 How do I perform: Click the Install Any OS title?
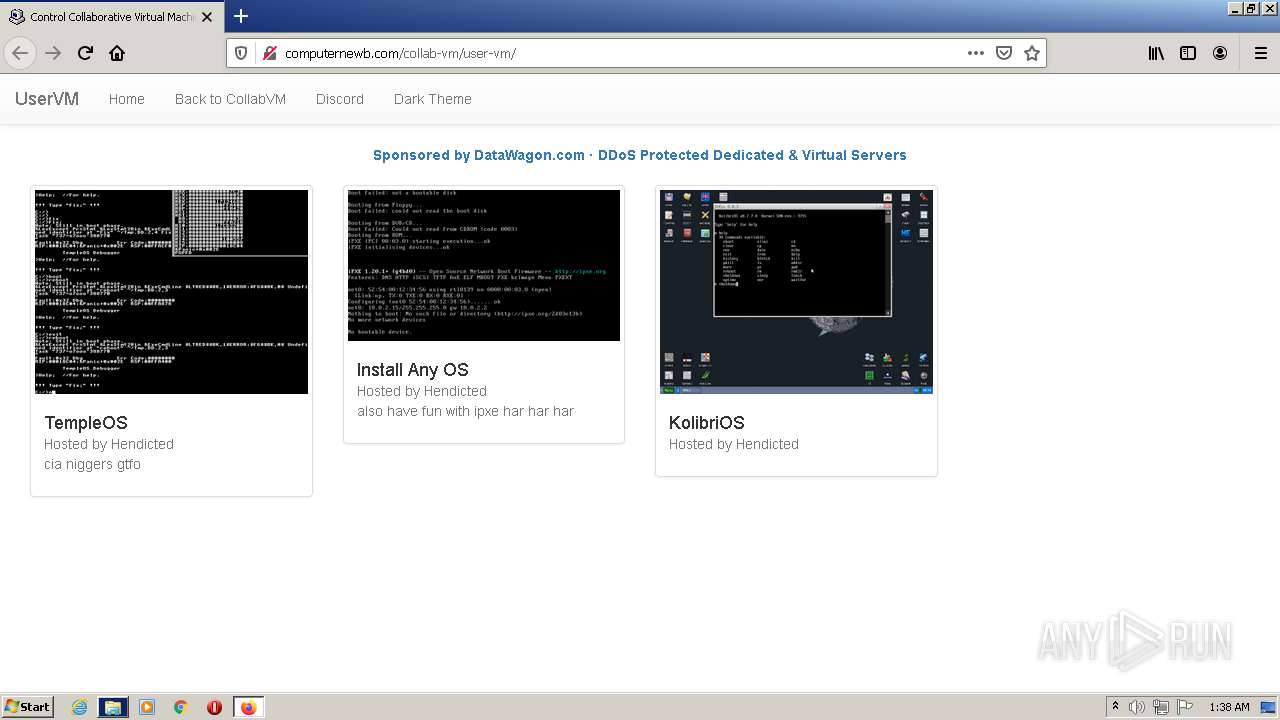pyautogui.click(x=413, y=370)
